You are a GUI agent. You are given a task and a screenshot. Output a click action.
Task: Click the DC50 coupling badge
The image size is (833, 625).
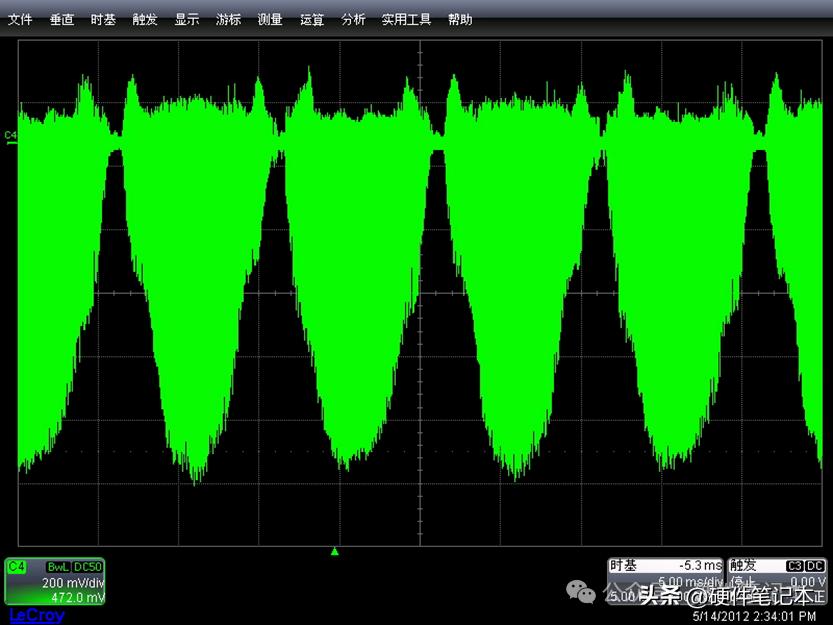click(87, 567)
